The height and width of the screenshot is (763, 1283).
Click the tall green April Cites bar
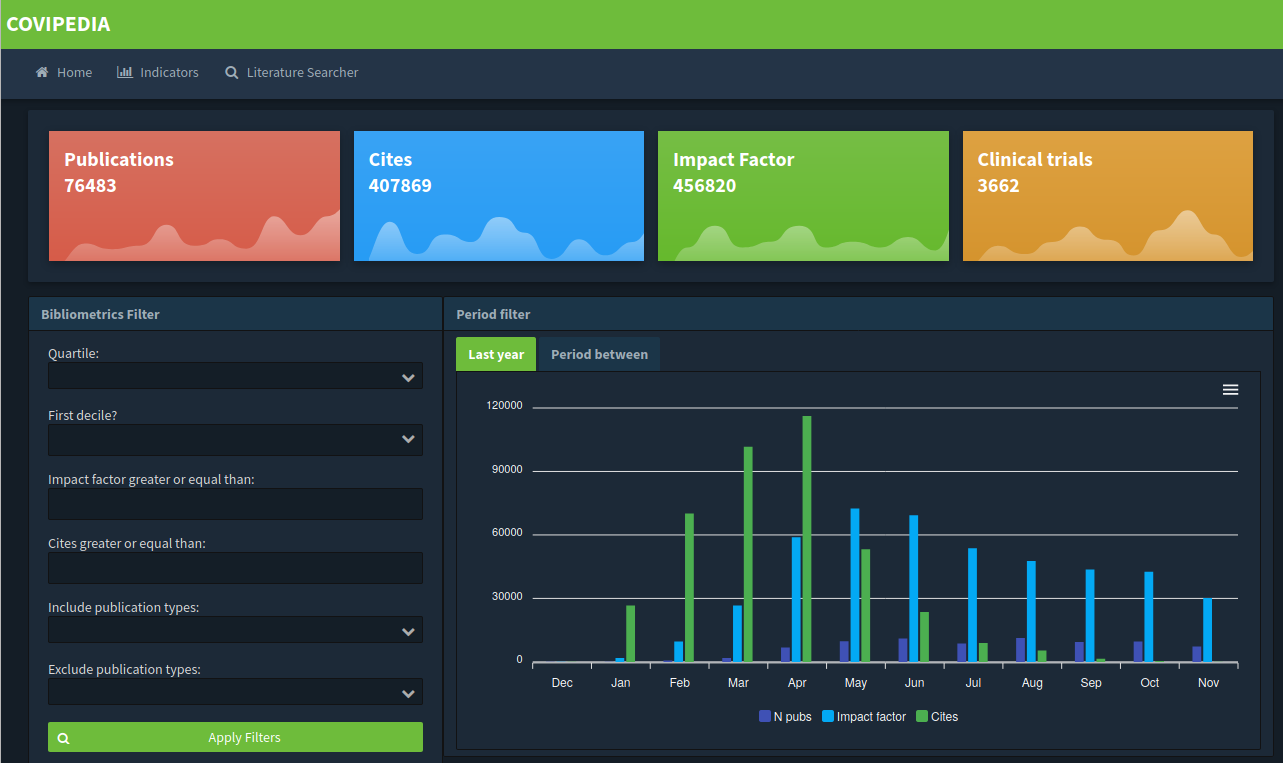[807, 538]
